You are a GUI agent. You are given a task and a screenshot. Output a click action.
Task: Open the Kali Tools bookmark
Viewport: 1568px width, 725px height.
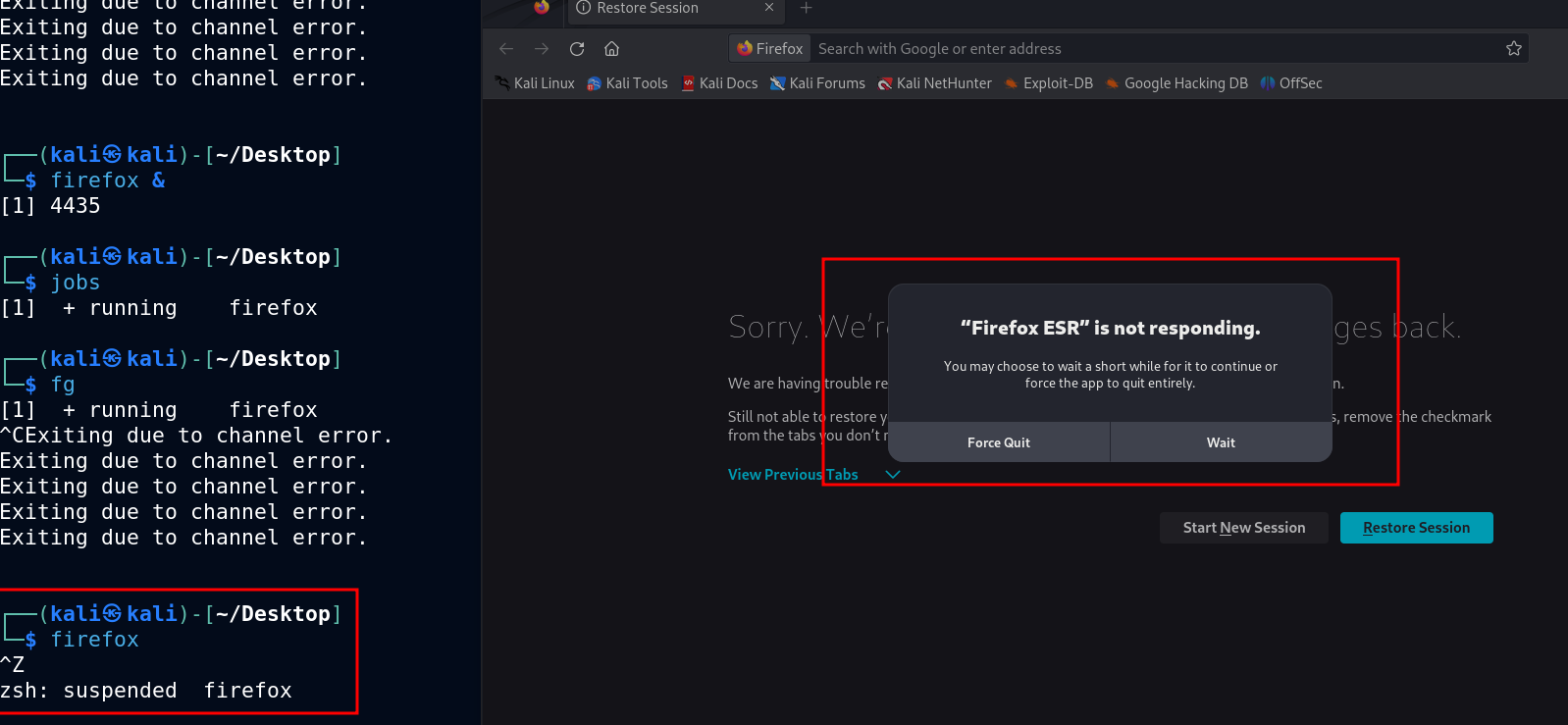click(627, 83)
